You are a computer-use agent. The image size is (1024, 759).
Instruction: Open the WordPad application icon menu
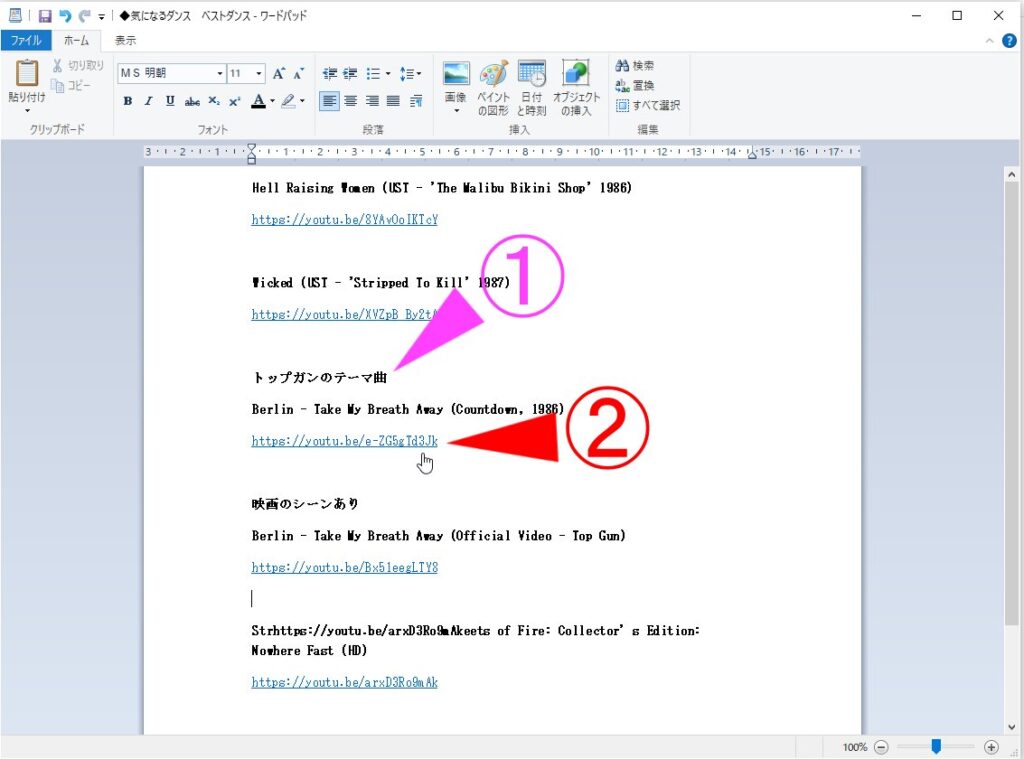(14, 15)
